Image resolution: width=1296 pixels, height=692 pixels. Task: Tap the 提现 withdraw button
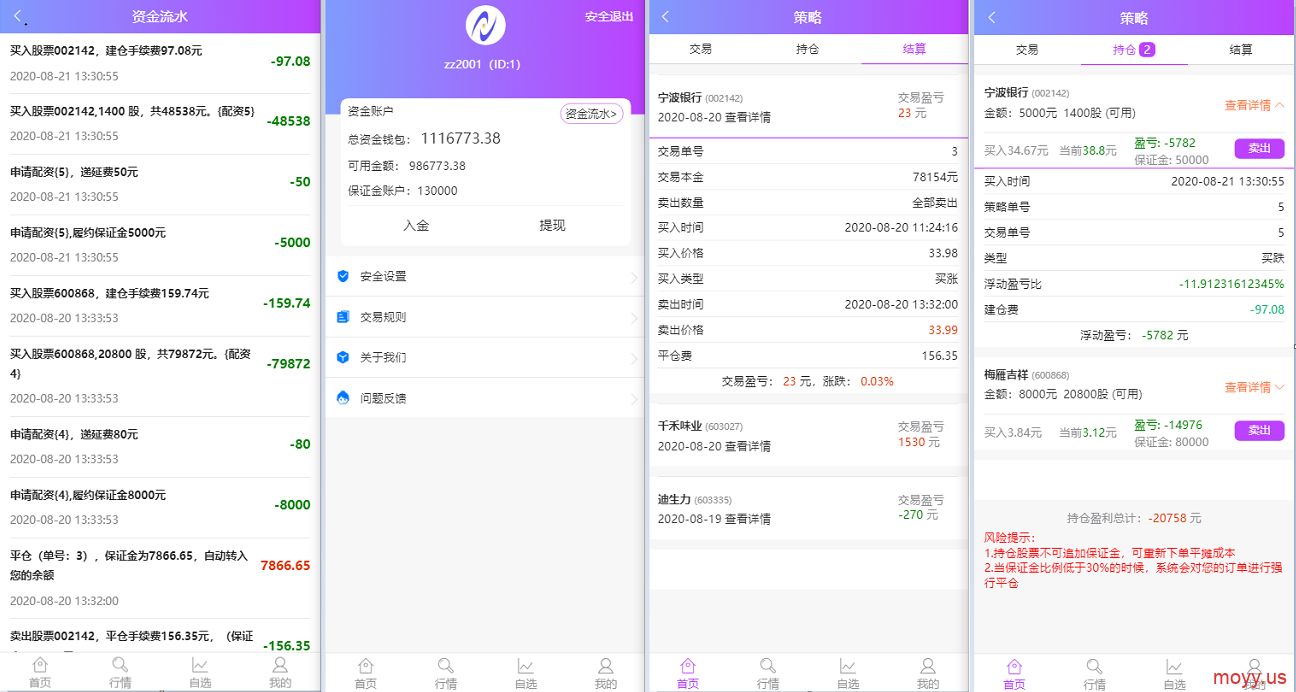point(552,226)
